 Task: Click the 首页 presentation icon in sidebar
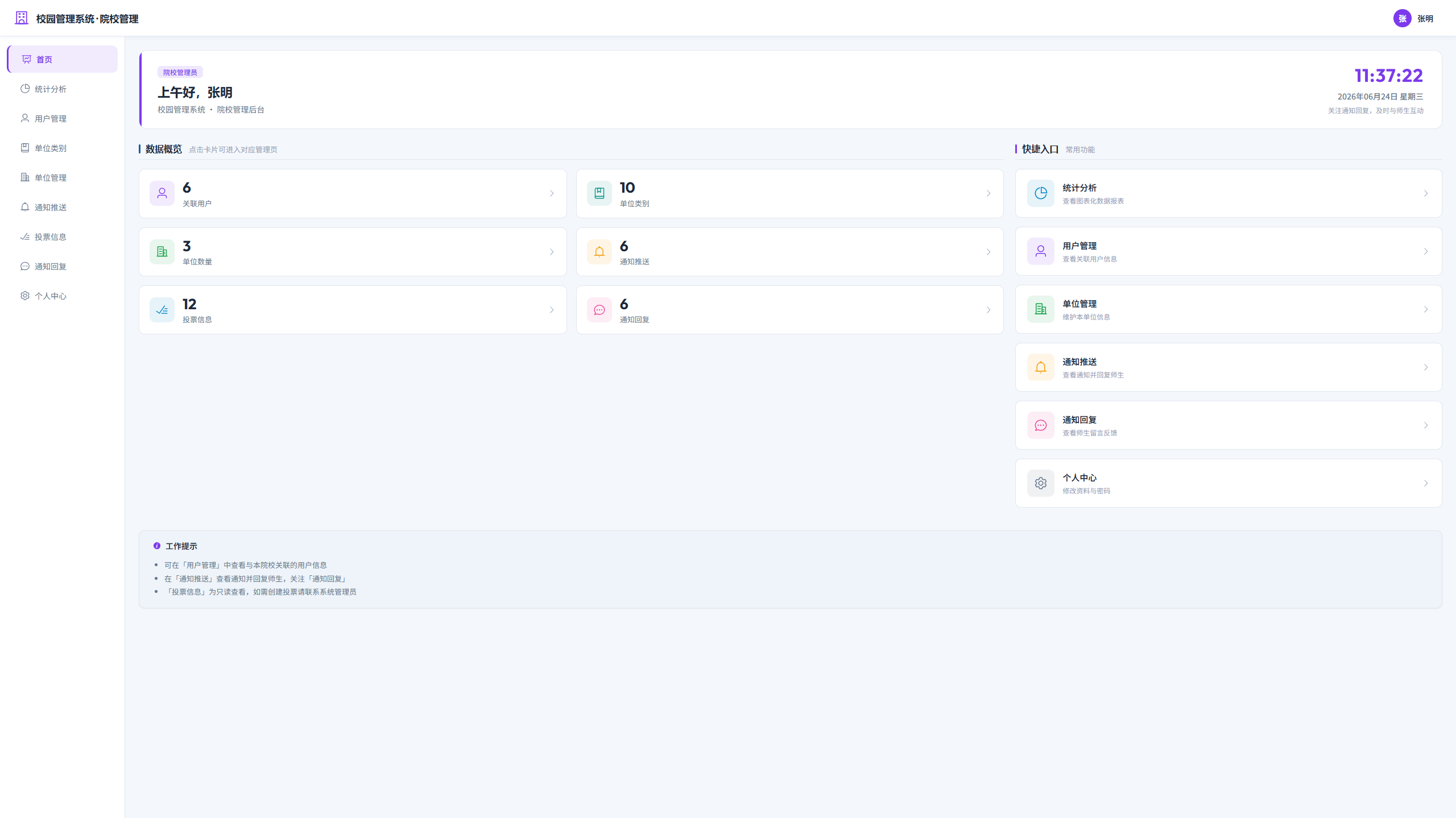click(x=27, y=59)
